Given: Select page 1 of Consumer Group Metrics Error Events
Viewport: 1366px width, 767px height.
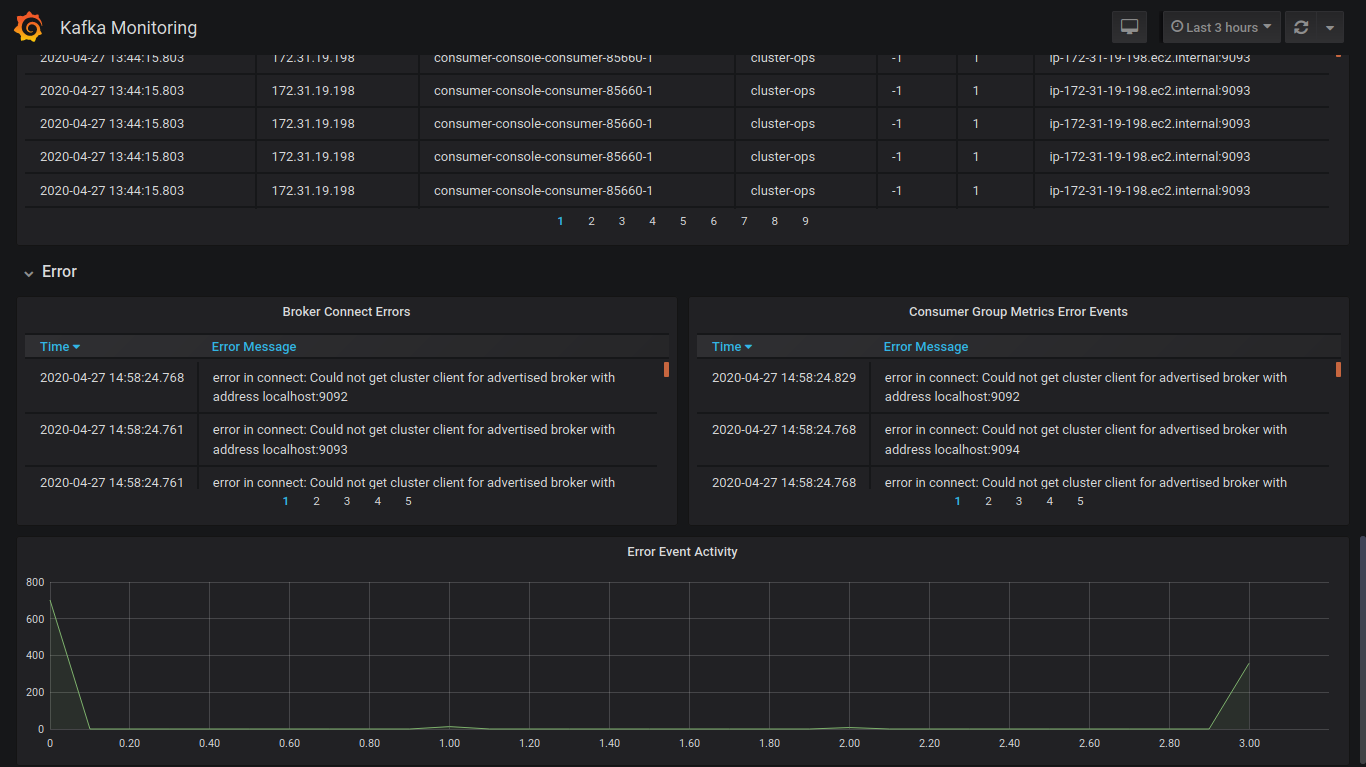Looking at the screenshot, I should click(x=958, y=501).
